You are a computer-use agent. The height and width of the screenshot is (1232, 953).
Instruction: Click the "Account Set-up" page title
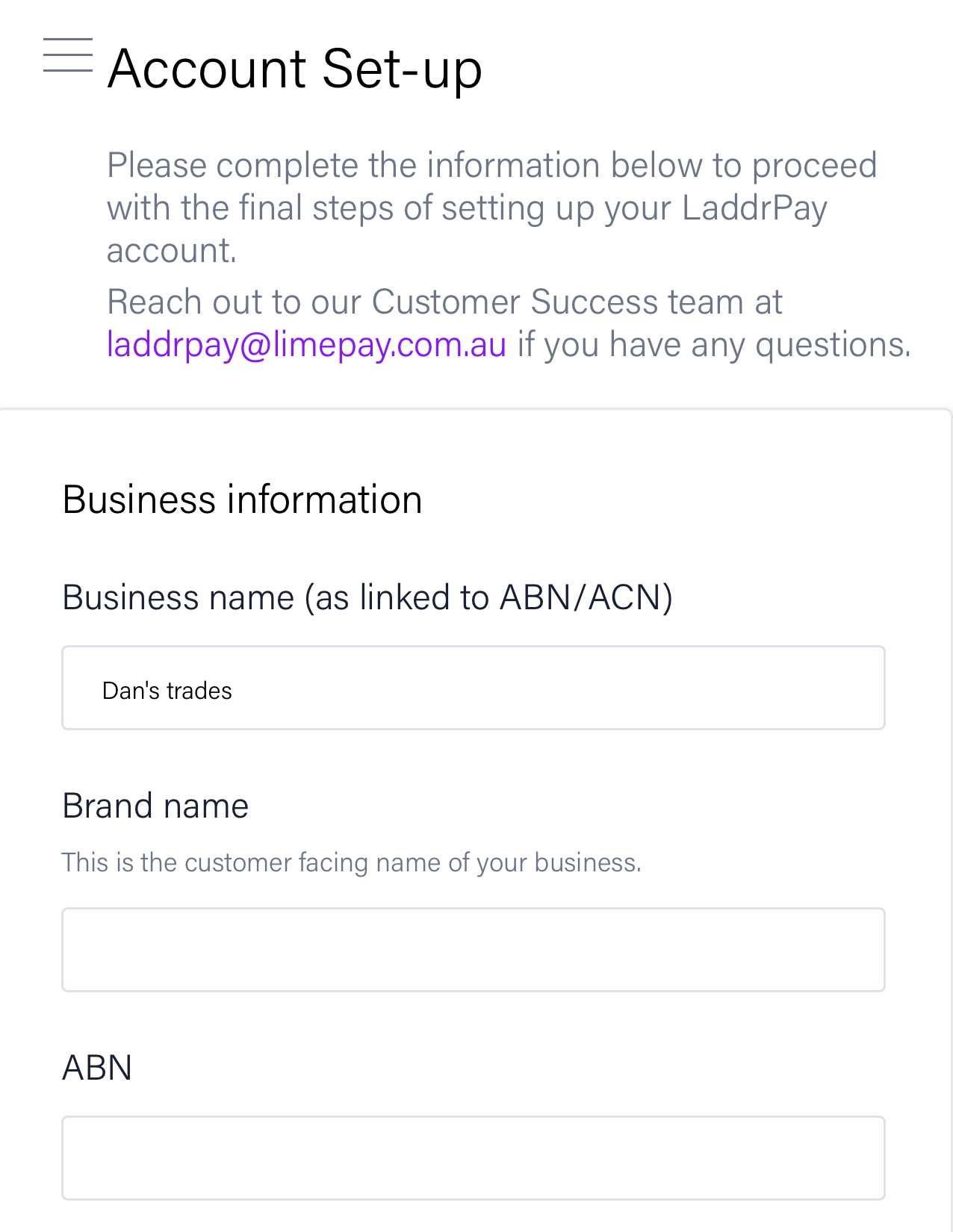(x=294, y=69)
